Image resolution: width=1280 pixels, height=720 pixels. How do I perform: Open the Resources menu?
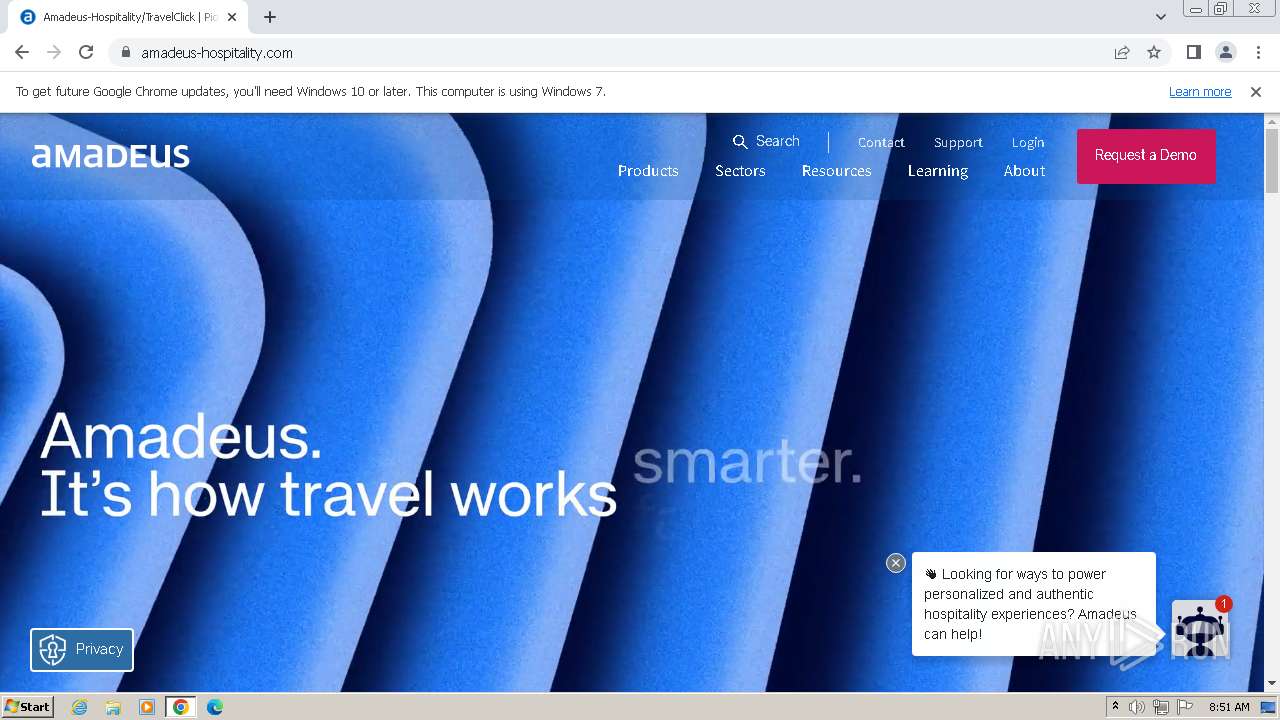coord(836,171)
